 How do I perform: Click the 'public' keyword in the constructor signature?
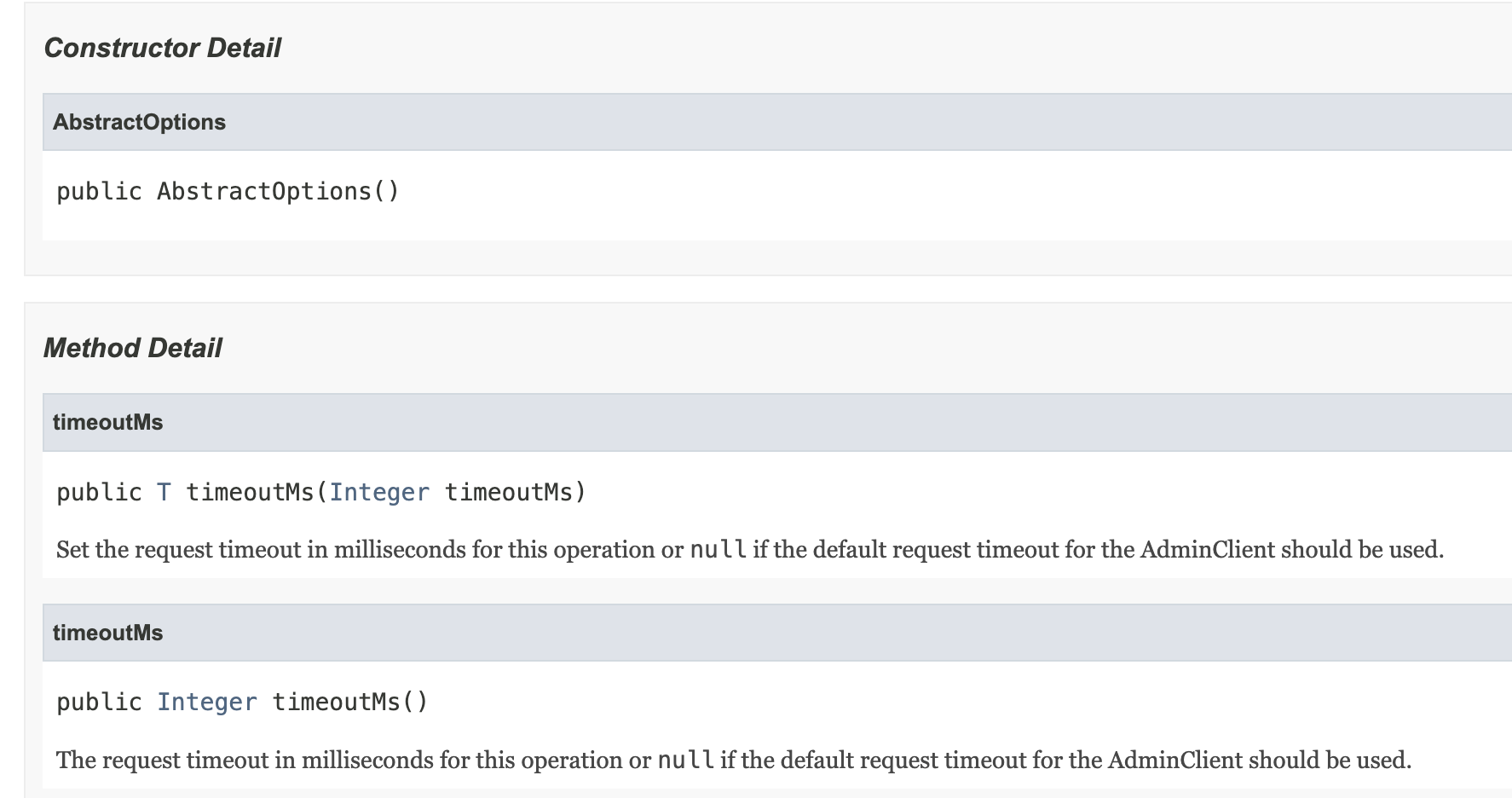tap(99, 191)
